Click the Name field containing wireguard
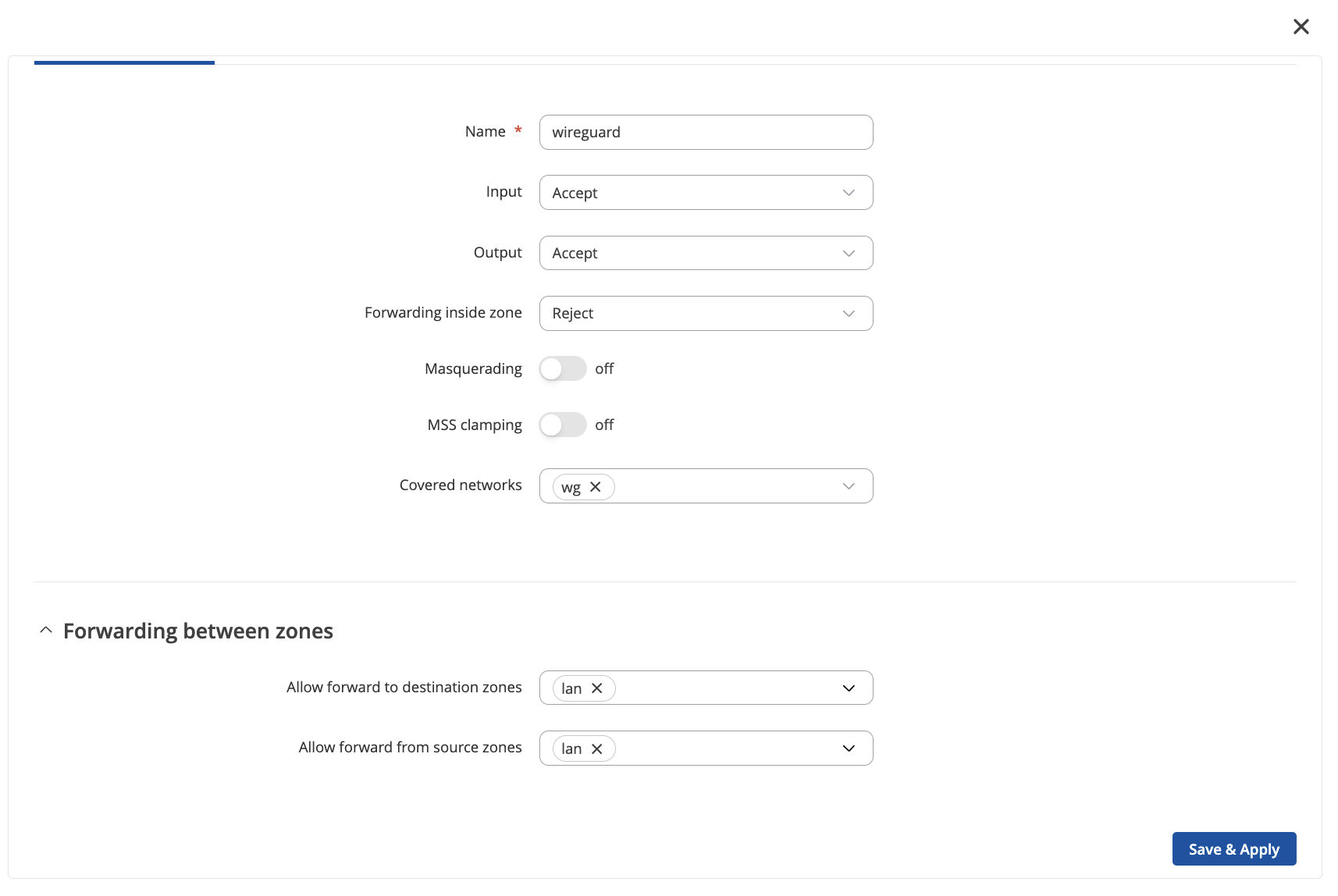1338x896 pixels. click(x=706, y=132)
